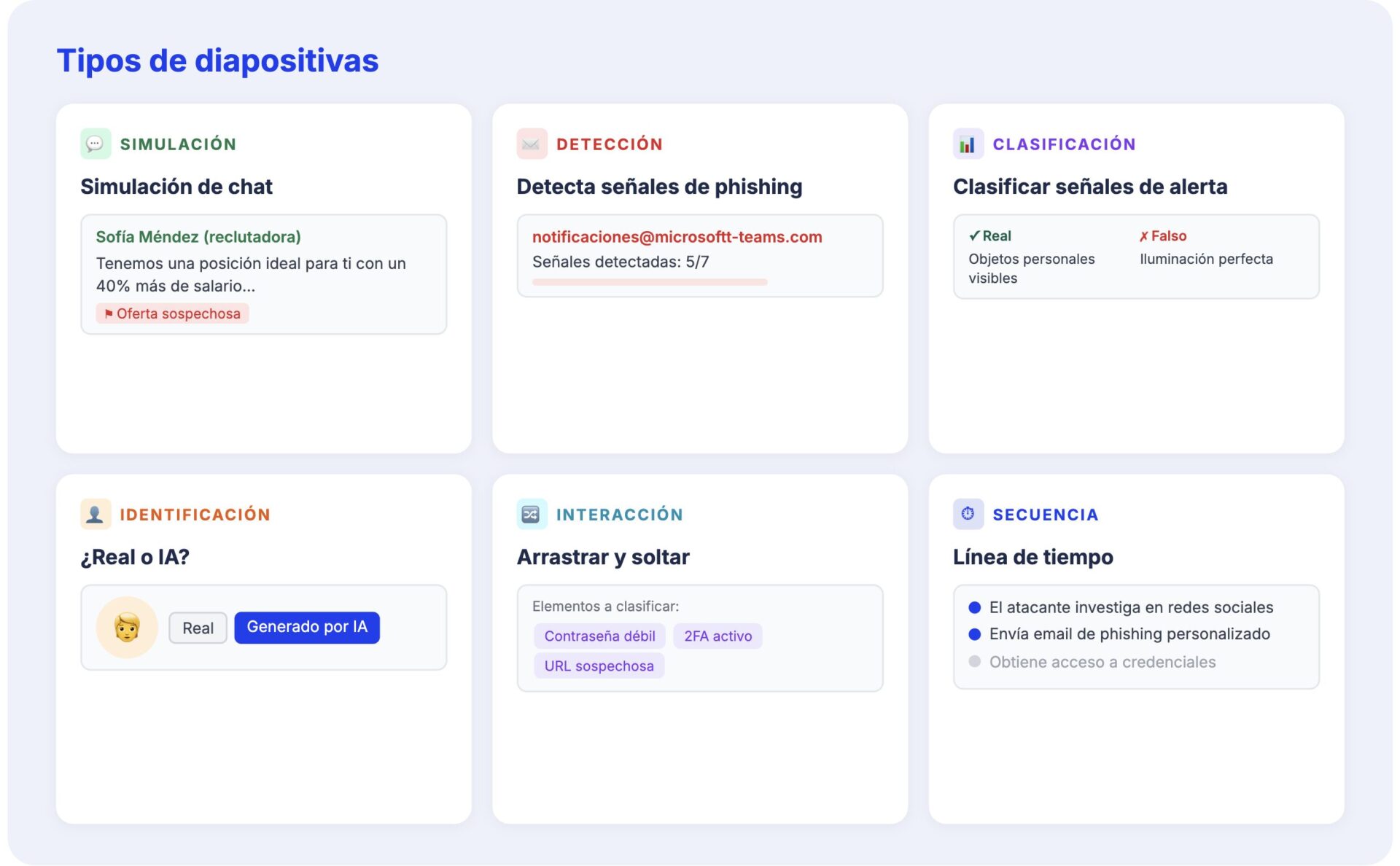Viewport: 1400px width, 866px height.
Task: Open the SIMULACIÓN category header
Action: [179, 144]
